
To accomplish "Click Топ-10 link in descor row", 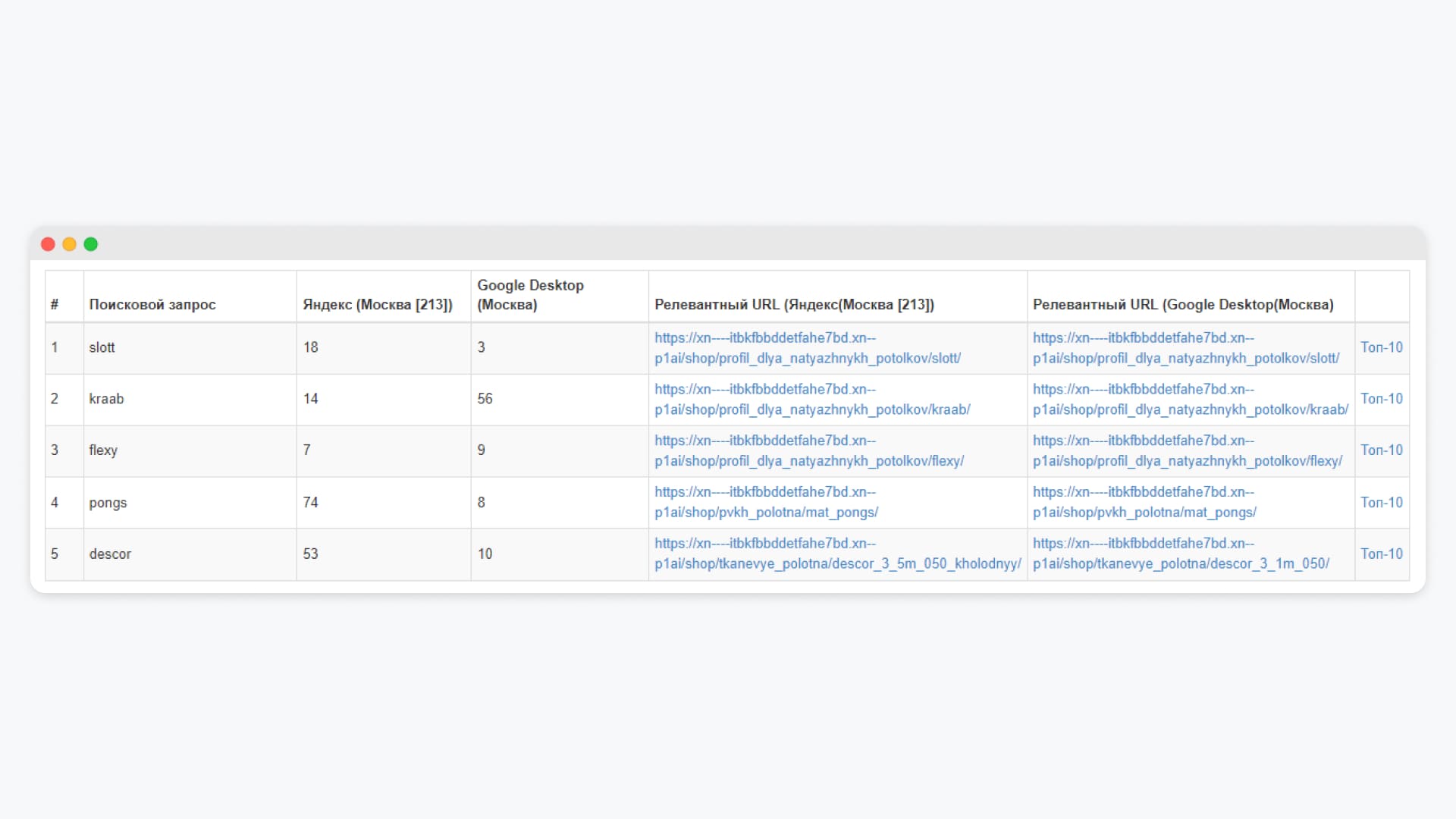I will (1382, 554).
